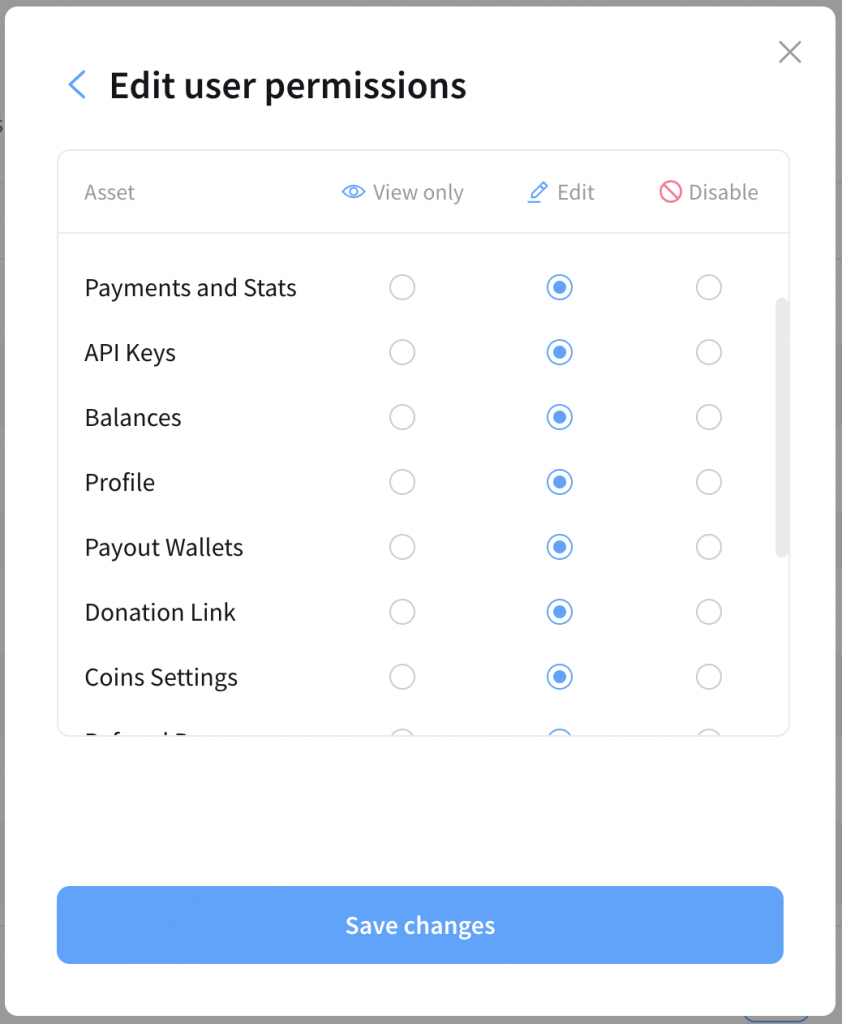This screenshot has height=1024, width=842.
Task: Click the pencil icon in Edit header
Action: click(x=538, y=192)
